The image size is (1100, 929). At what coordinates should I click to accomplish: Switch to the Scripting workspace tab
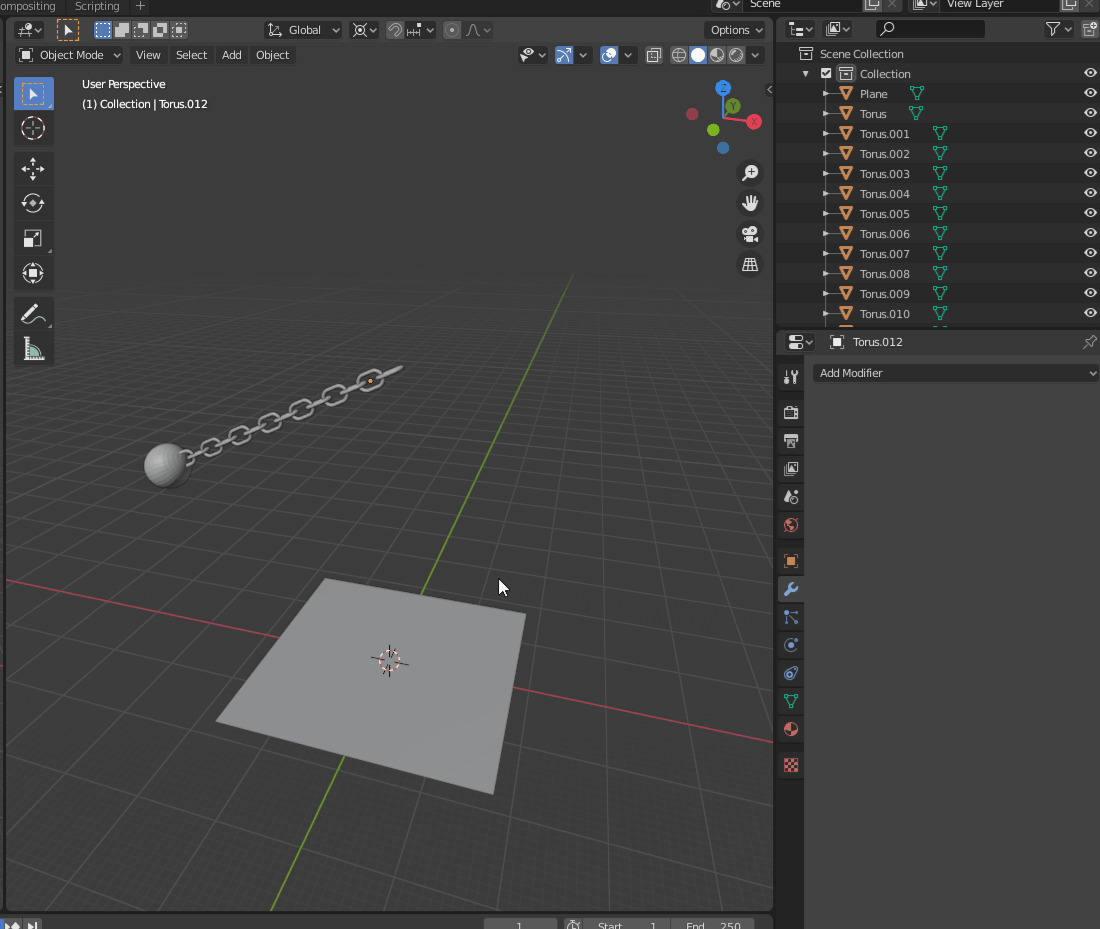[x=97, y=6]
